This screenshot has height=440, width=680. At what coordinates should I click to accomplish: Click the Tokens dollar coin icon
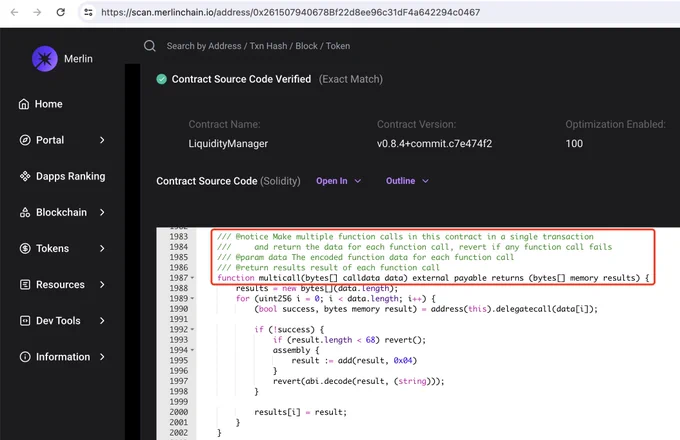[x=25, y=248]
